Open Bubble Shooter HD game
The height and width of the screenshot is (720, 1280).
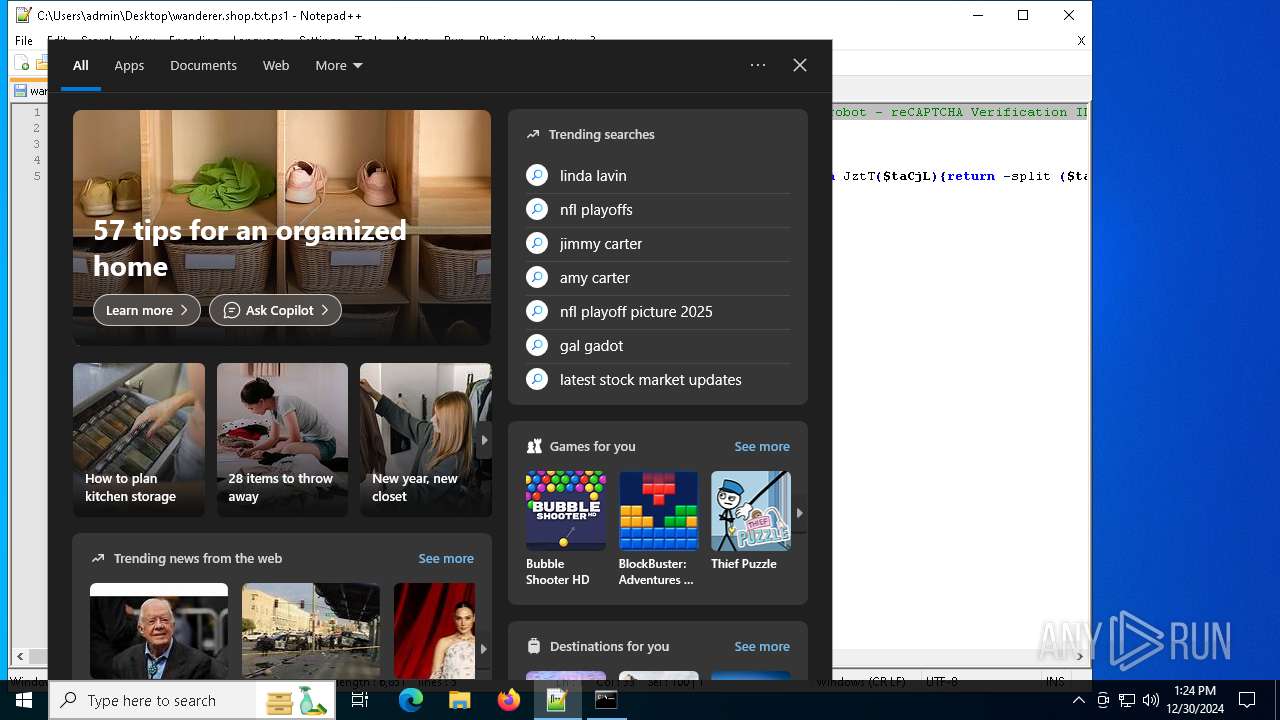(x=566, y=528)
